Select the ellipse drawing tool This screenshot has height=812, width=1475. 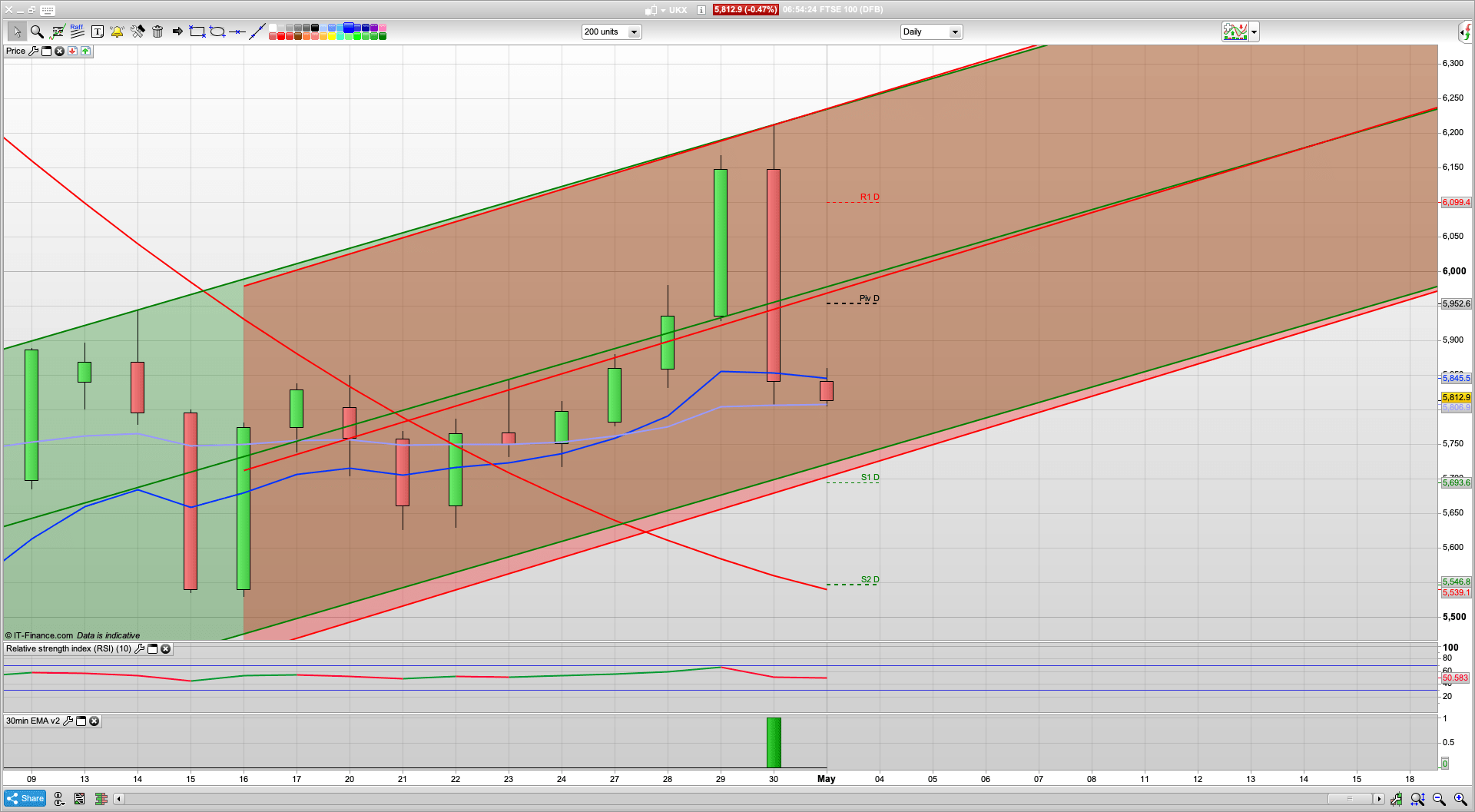pos(217,31)
